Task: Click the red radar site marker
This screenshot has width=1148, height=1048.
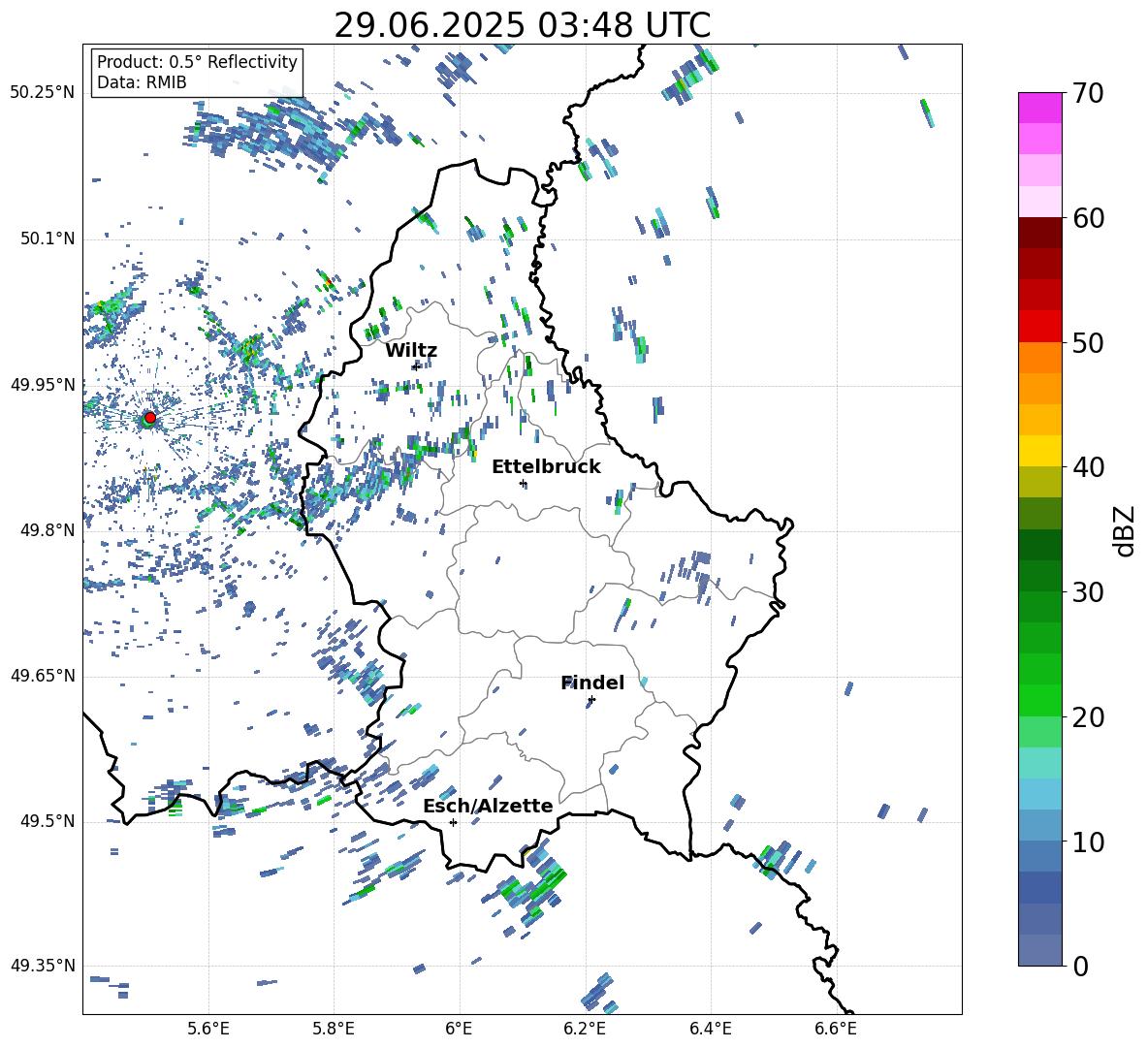Action: (x=150, y=417)
